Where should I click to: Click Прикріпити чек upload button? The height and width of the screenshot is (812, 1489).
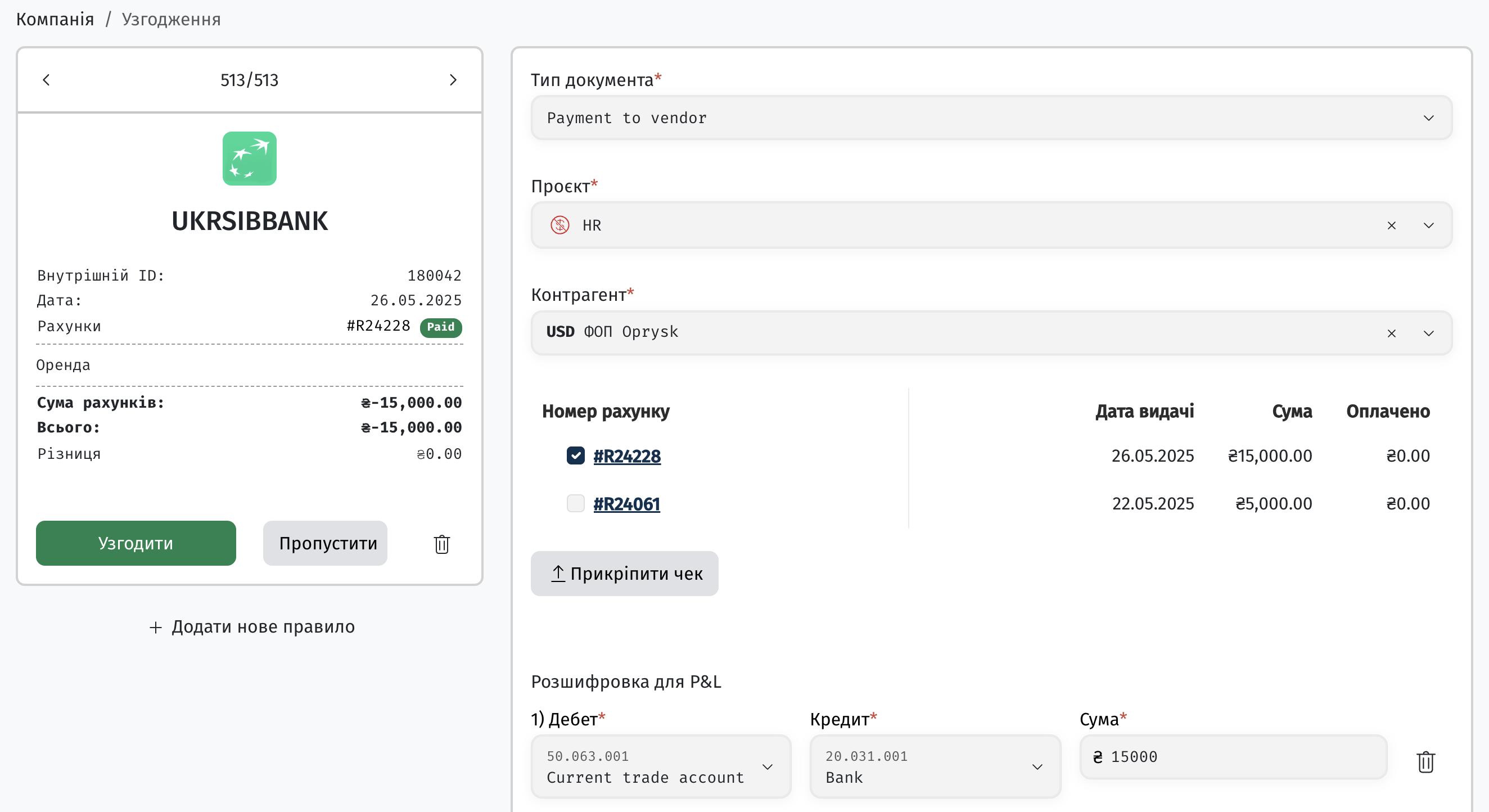click(x=624, y=574)
